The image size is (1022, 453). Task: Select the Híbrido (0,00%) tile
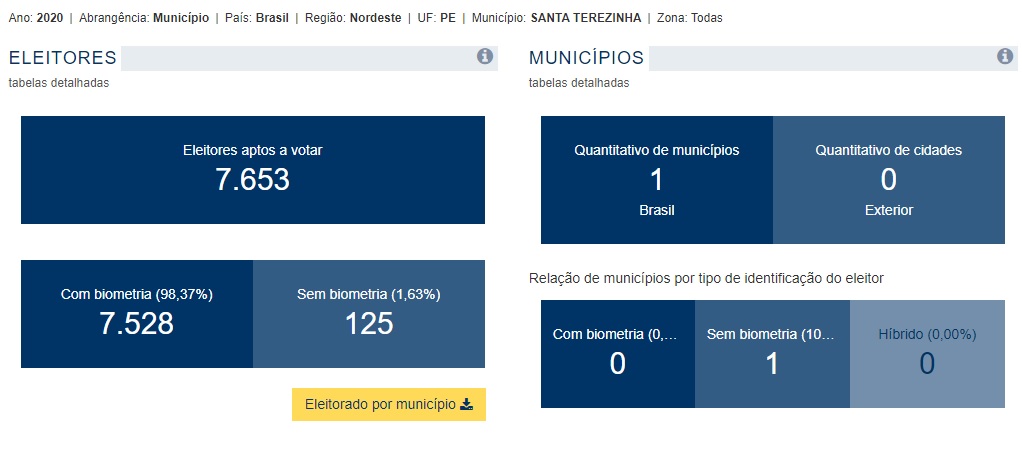coord(927,354)
